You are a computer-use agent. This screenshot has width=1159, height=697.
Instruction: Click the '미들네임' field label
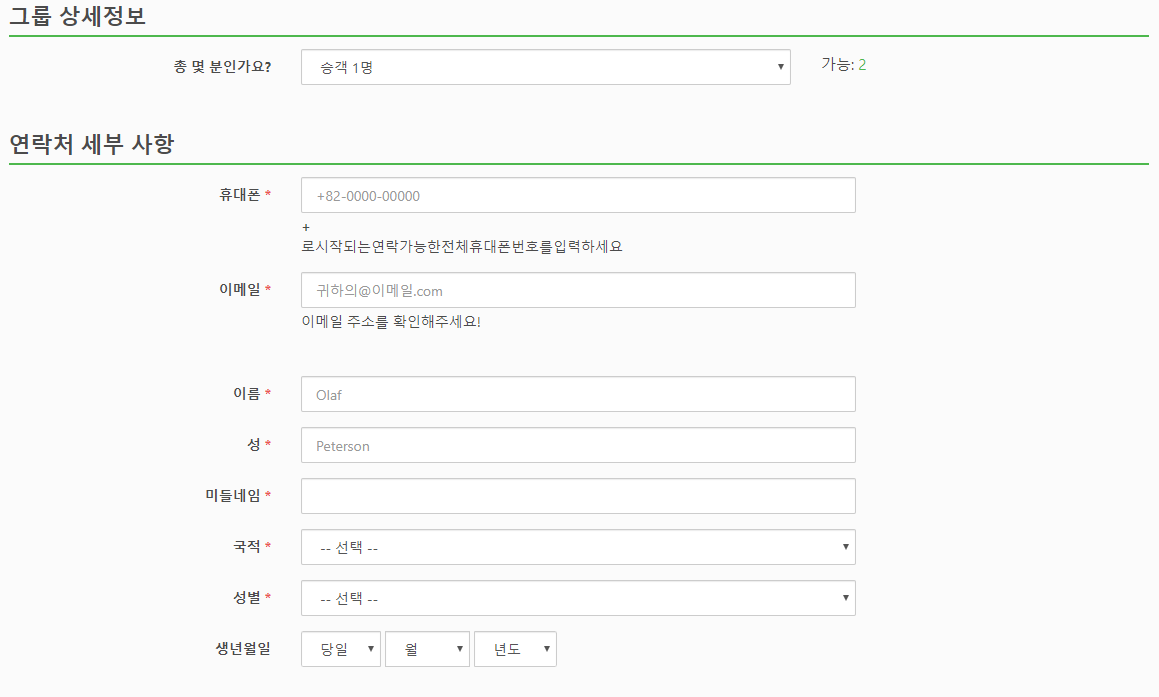233,496
